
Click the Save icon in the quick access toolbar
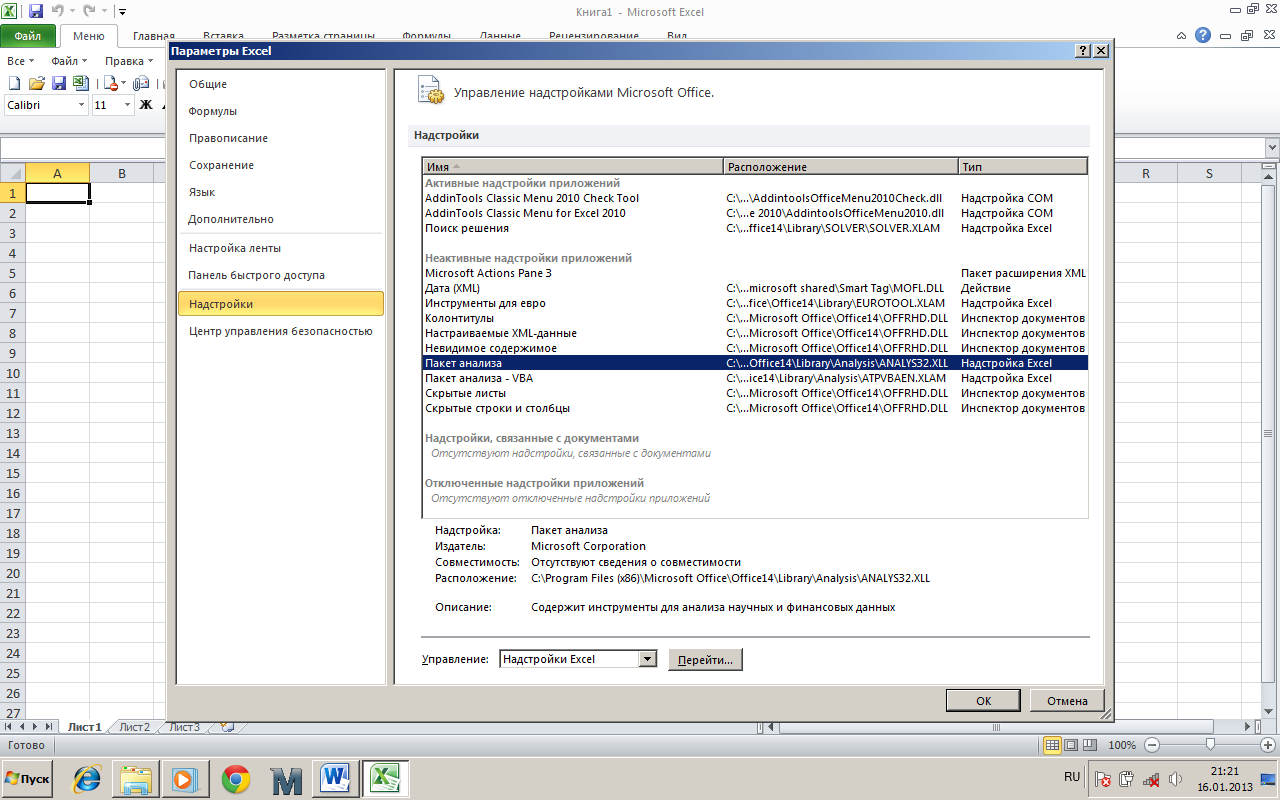tap(36, 12)
